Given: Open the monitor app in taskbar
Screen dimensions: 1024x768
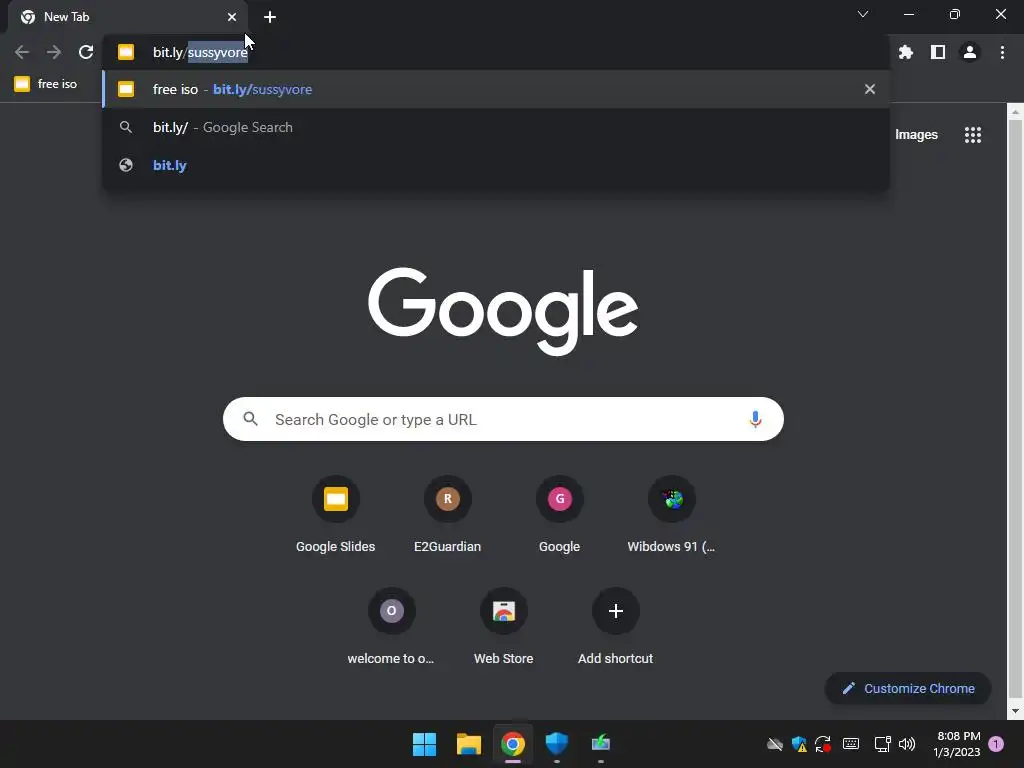Looking at the screenshot, I should tap(601, 744).
